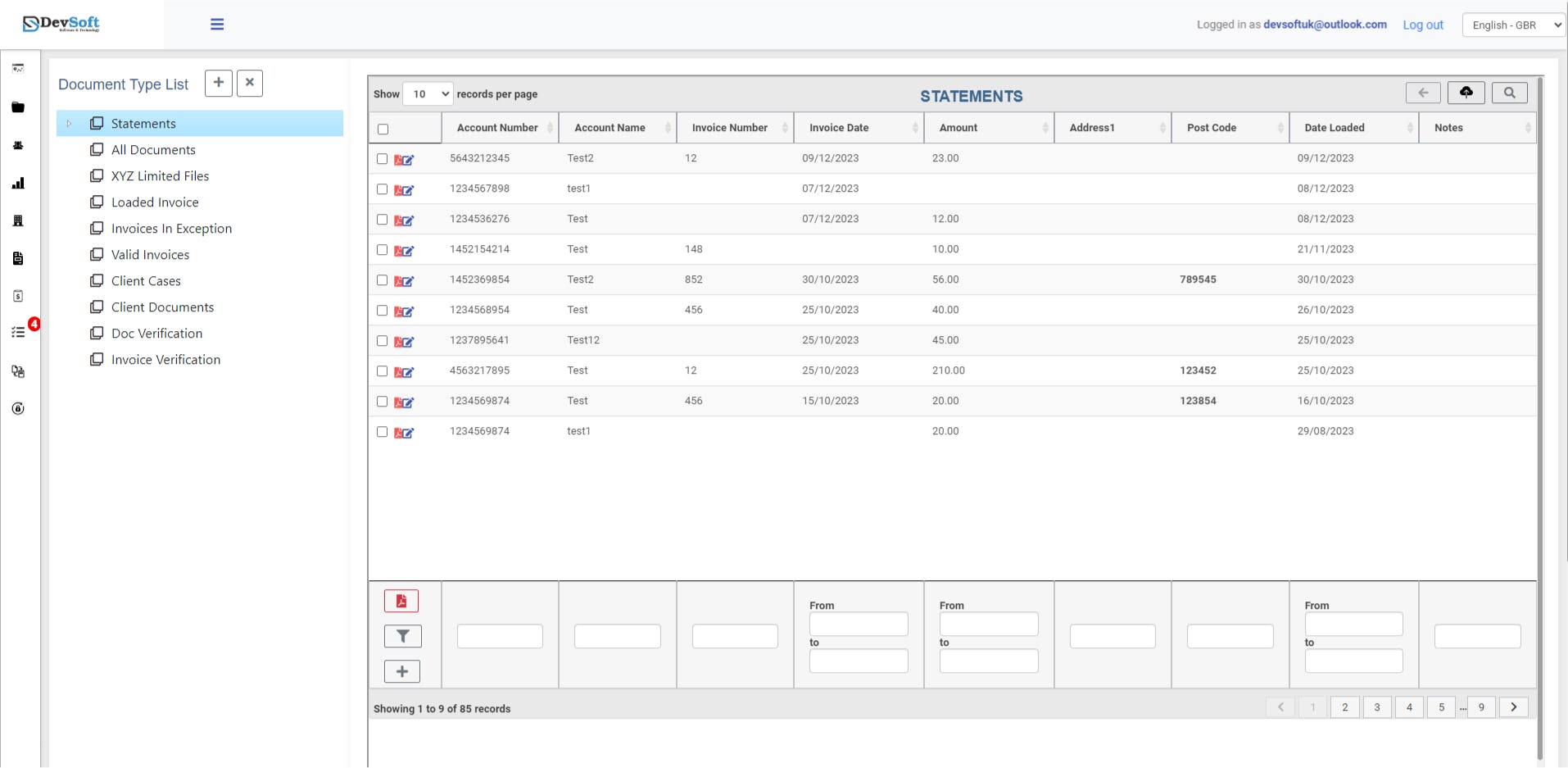The height and width of the screenshot is (768, 1568).
Task: Change language with the English - GBR selector
Action: pyautogui.click(x=1512, y=25)
